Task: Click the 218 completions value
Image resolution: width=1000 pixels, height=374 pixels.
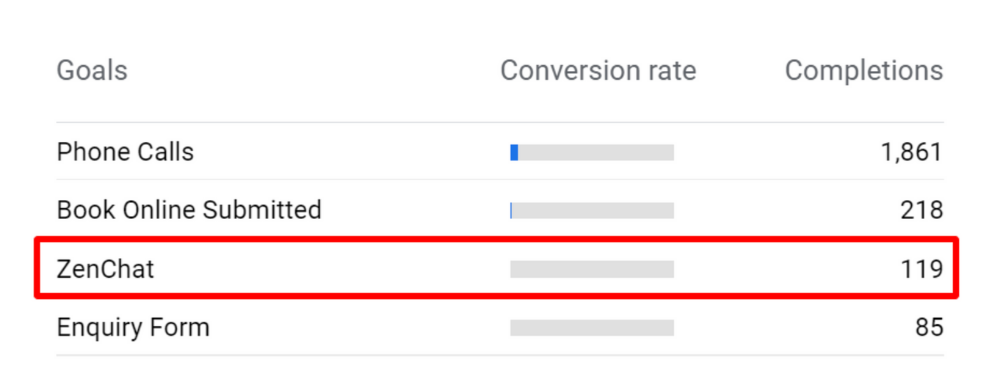Action: click(x=922, y=210)
